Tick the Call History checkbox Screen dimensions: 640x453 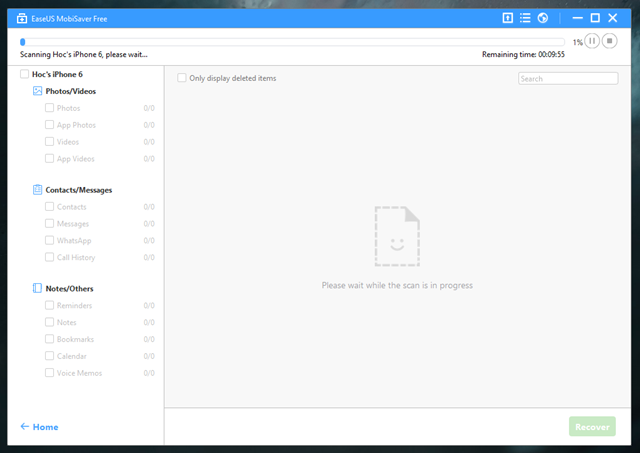[49, 257]
